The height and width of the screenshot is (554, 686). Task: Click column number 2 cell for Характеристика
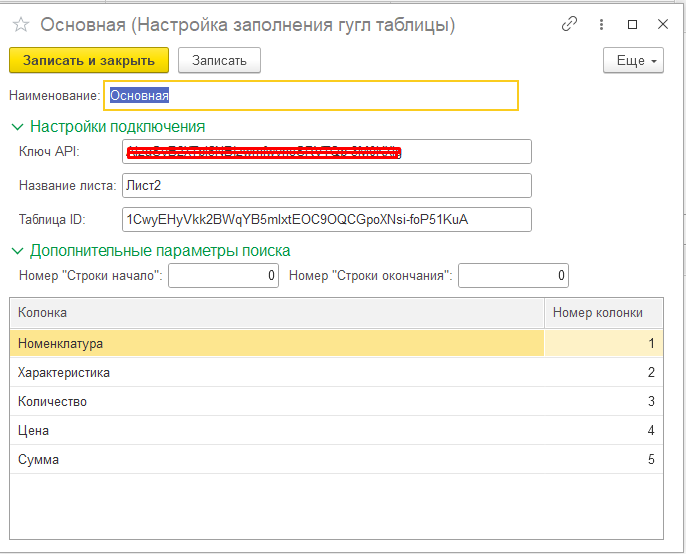(x=604, y=372)
